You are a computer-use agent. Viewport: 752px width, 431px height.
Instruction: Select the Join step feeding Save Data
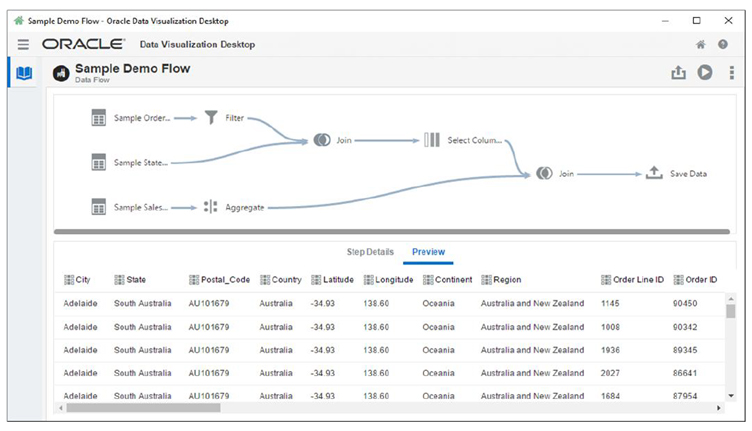pos(544,174)
